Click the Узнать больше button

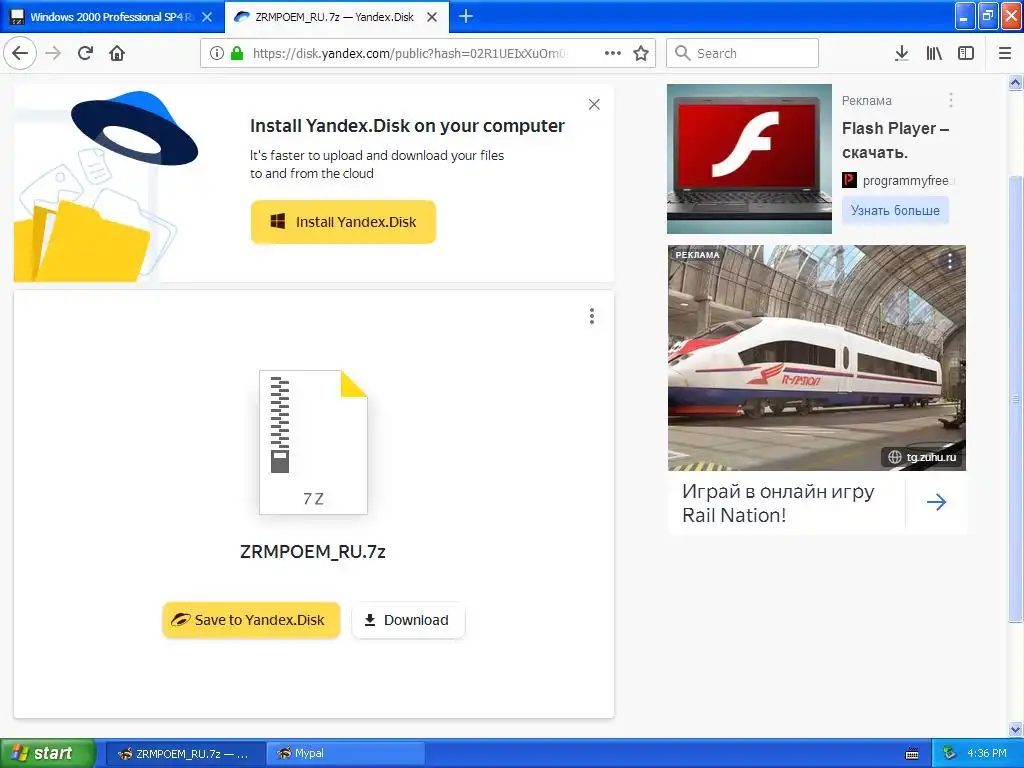click(895, 210)
